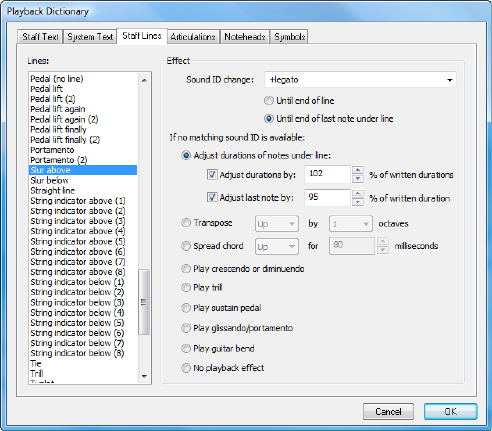Select String indicator below (5)
The height and width of the screenshot is (431, 492).
(x=83, y=323)
